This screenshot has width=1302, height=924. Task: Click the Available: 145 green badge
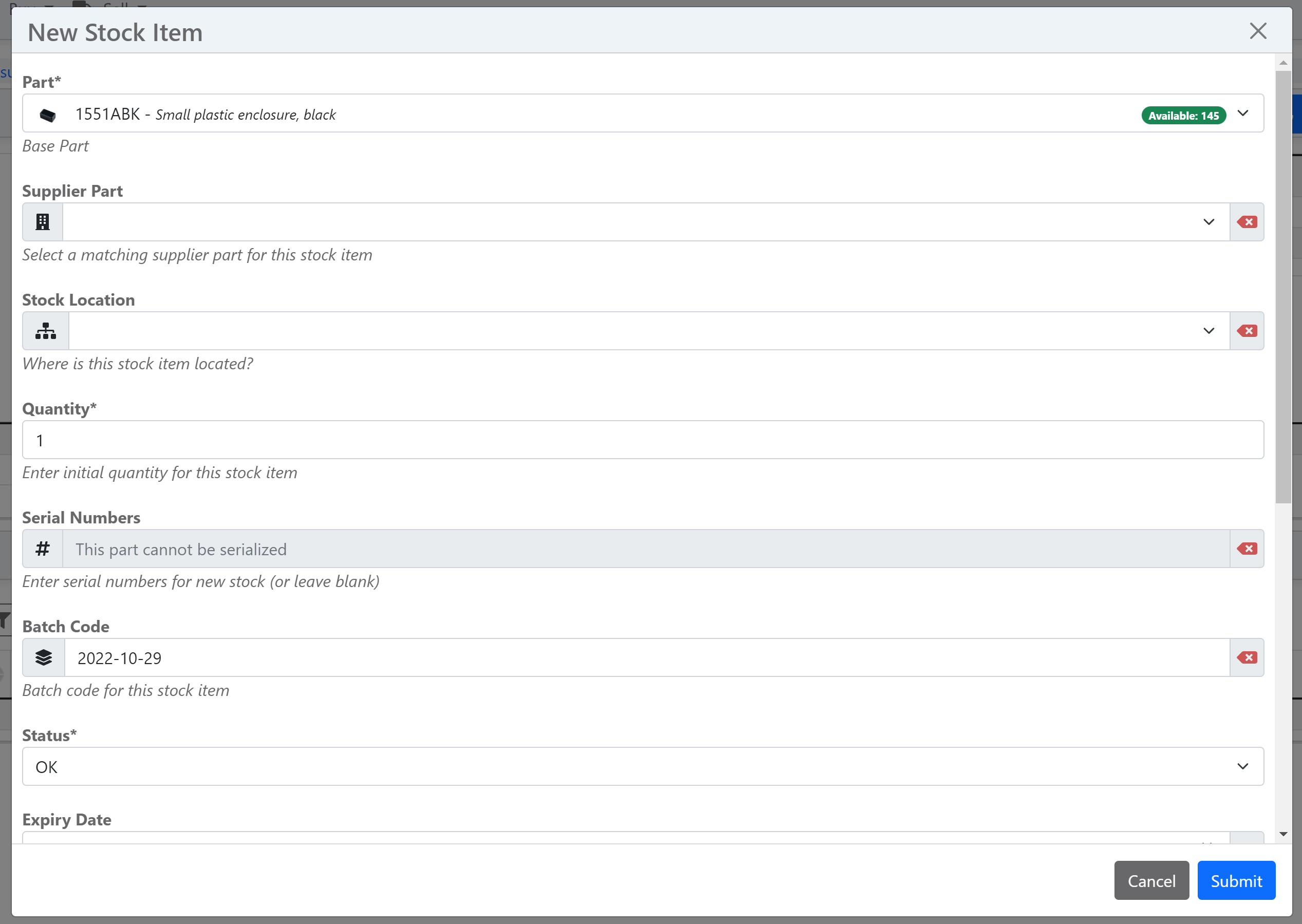click(x=1183, y=116)
